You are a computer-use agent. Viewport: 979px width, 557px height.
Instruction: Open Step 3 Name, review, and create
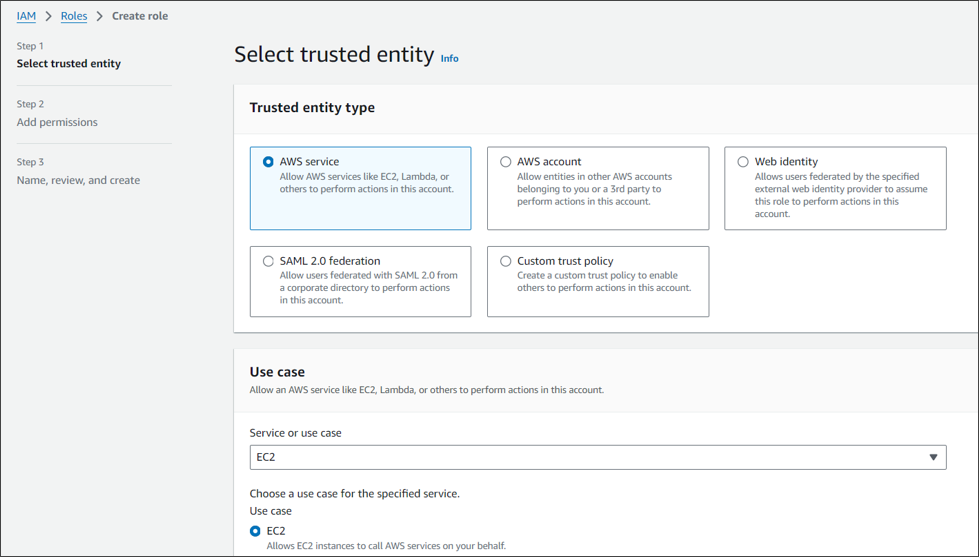point(78,180)
